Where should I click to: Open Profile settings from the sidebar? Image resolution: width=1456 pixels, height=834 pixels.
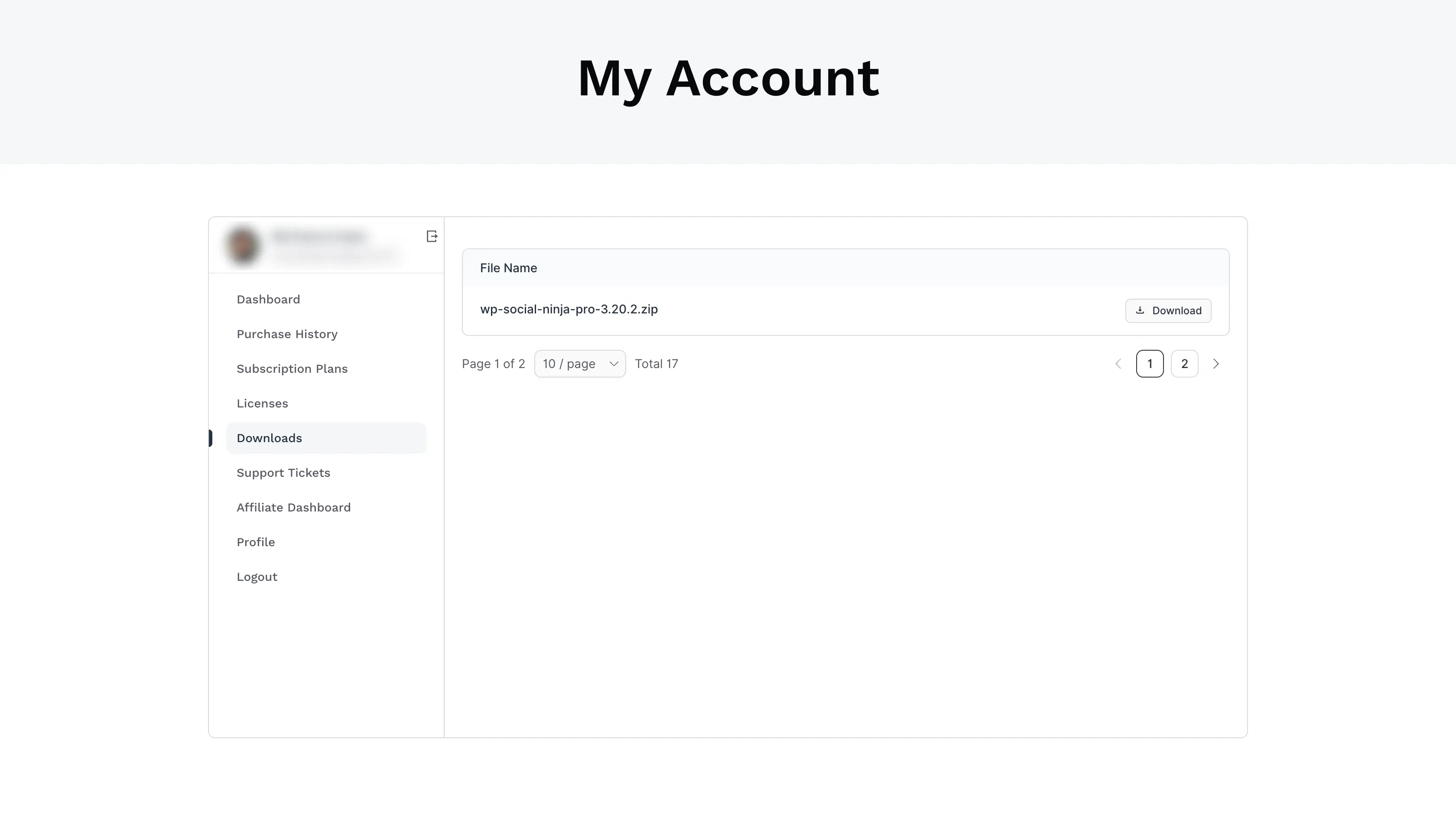tap(256, 542)
